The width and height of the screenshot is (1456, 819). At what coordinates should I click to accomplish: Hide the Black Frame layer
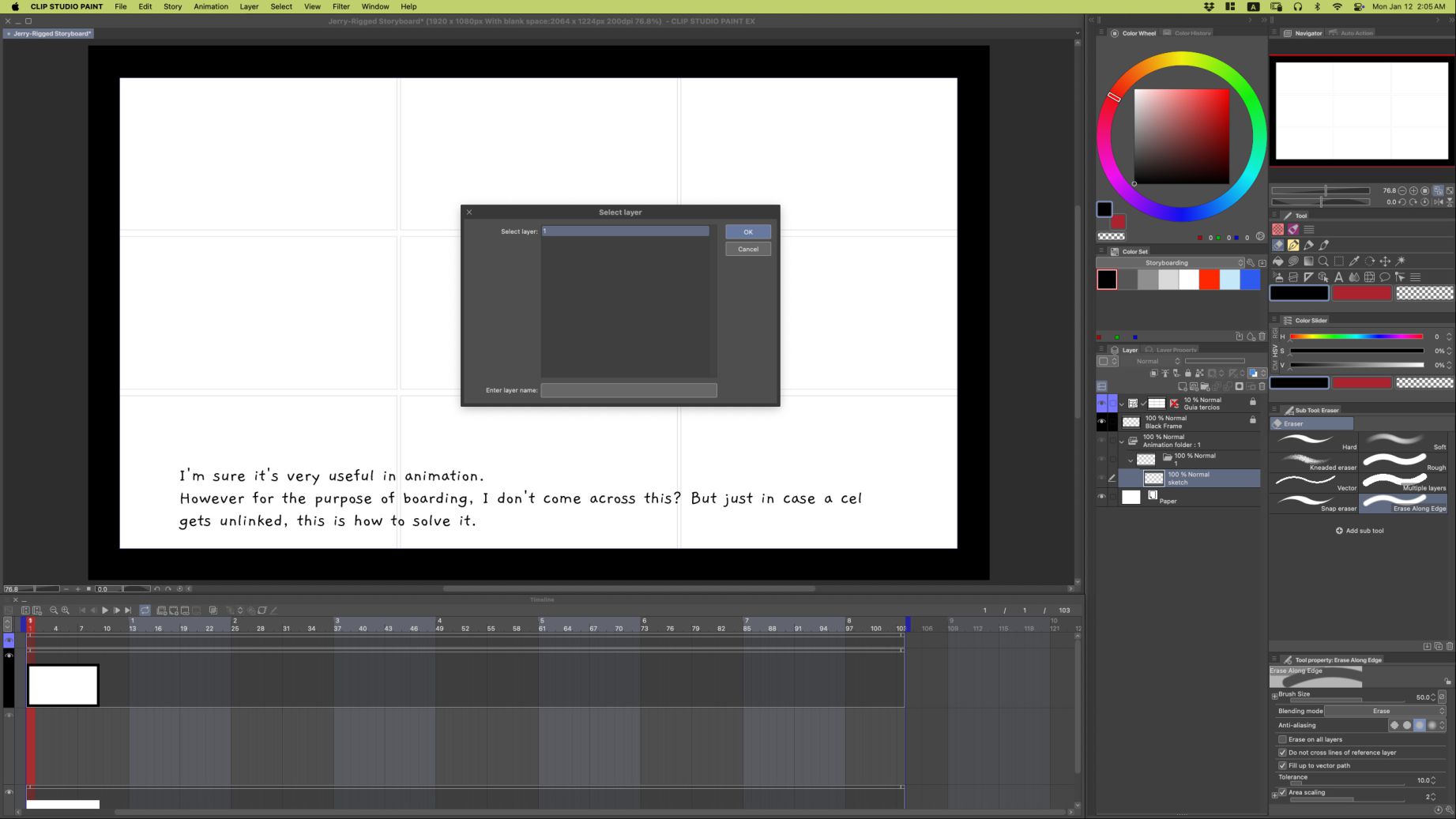[x=1101, y=422]
